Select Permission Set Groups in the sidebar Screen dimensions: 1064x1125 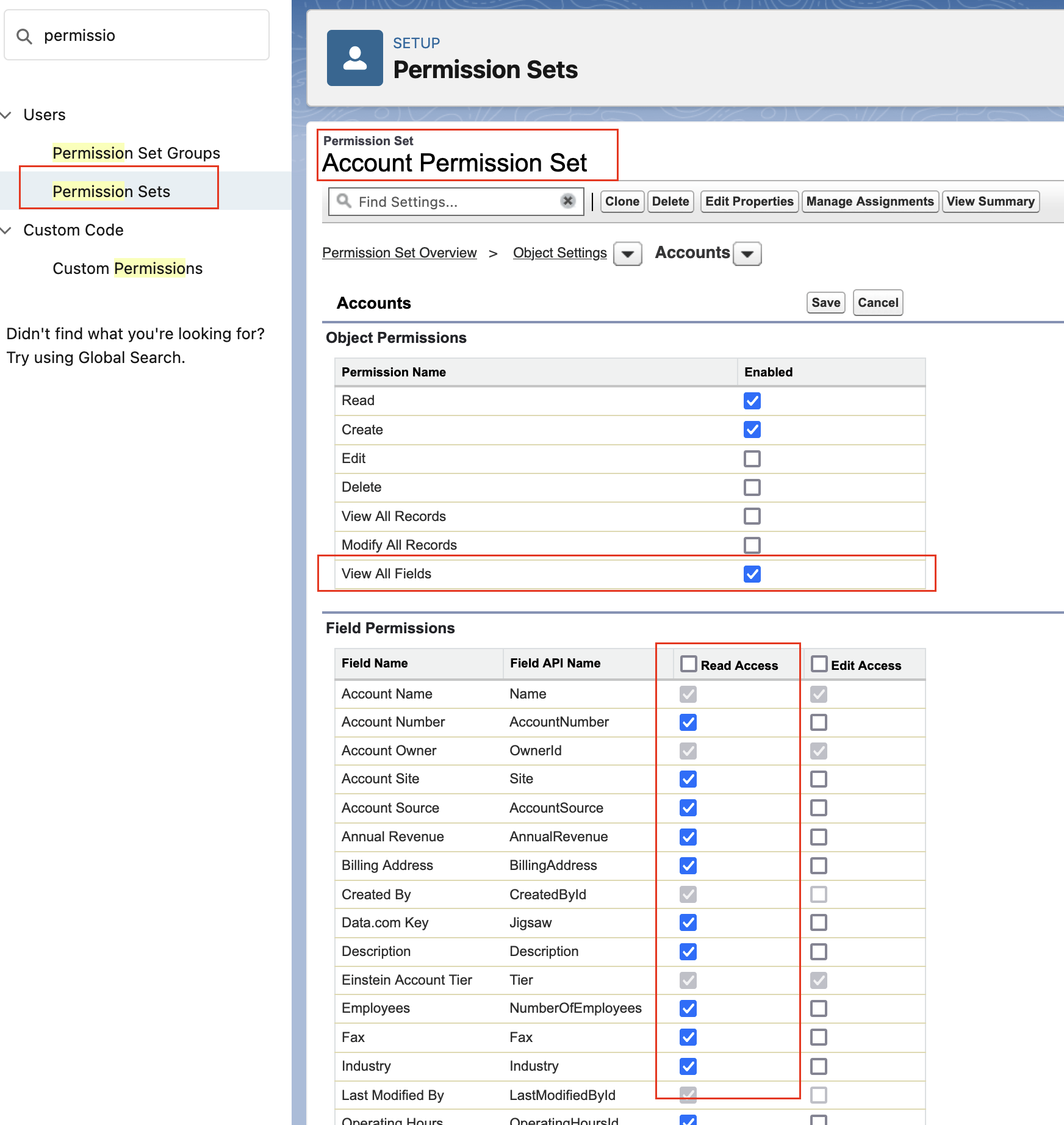[136, 153]
